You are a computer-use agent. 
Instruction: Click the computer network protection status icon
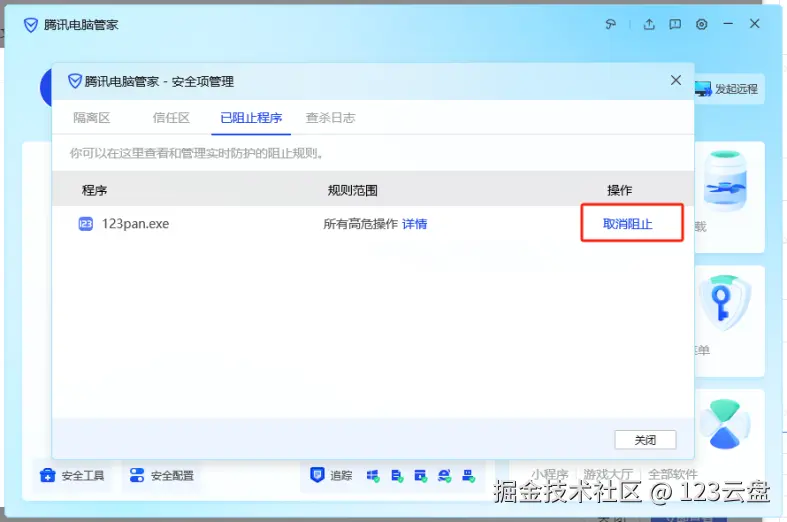tap(468, 476)
